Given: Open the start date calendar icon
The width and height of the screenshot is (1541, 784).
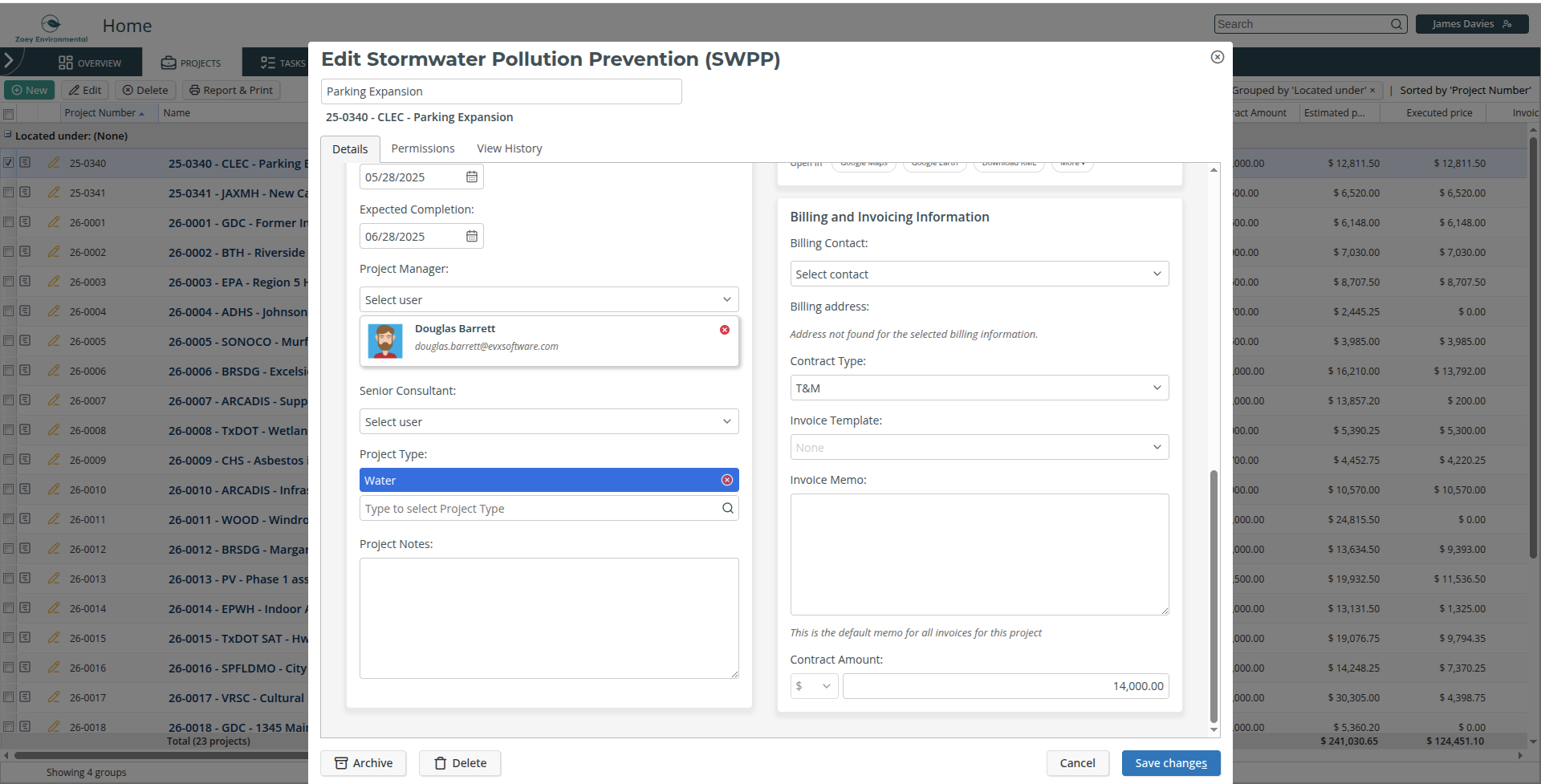Looking at the screenshot, I should (472, 177).
